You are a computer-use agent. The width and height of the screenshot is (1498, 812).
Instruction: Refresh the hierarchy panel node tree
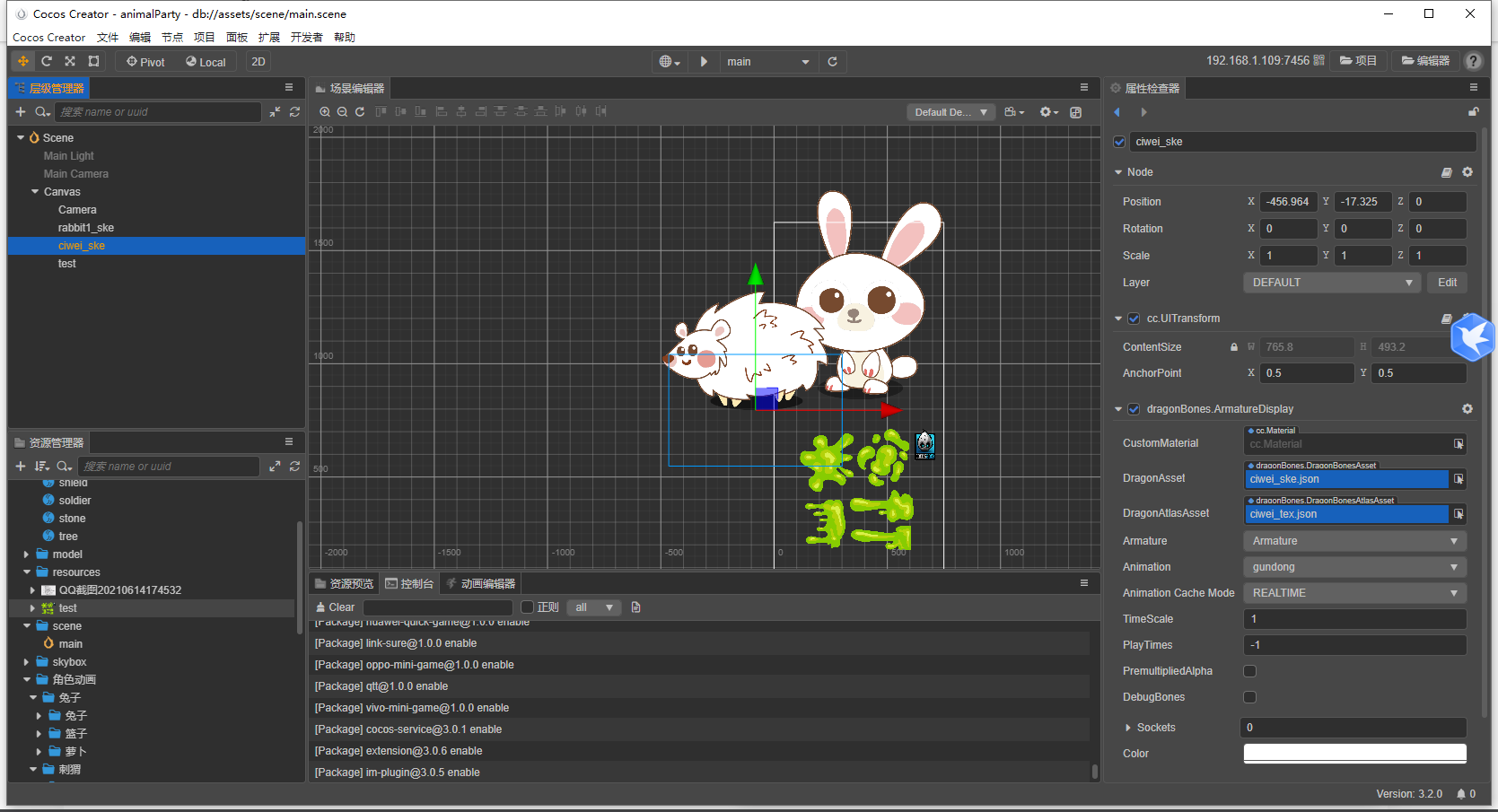294,111
